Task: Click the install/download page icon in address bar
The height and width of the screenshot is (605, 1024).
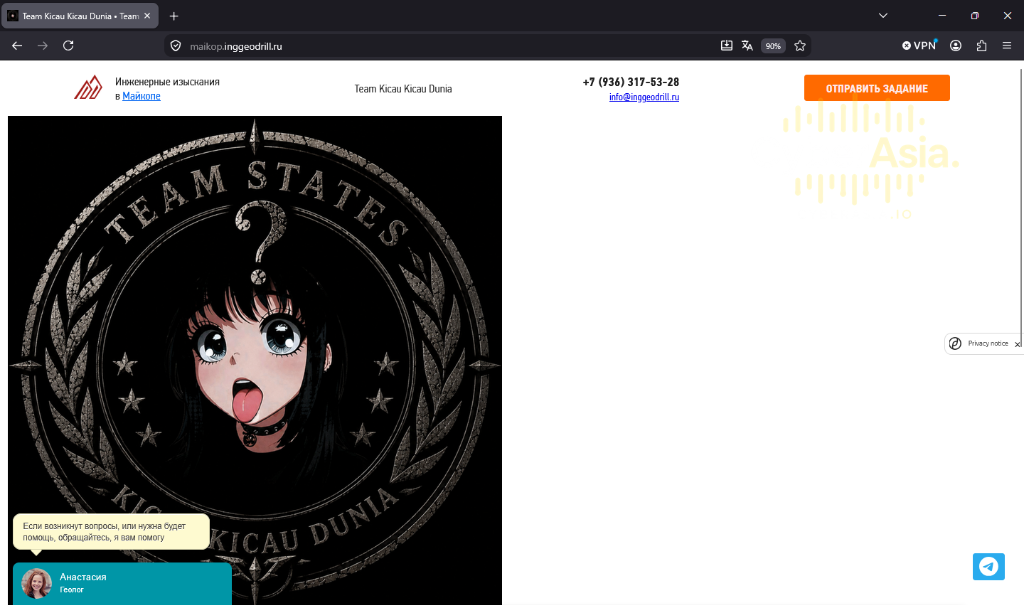Action: point(726,46)
